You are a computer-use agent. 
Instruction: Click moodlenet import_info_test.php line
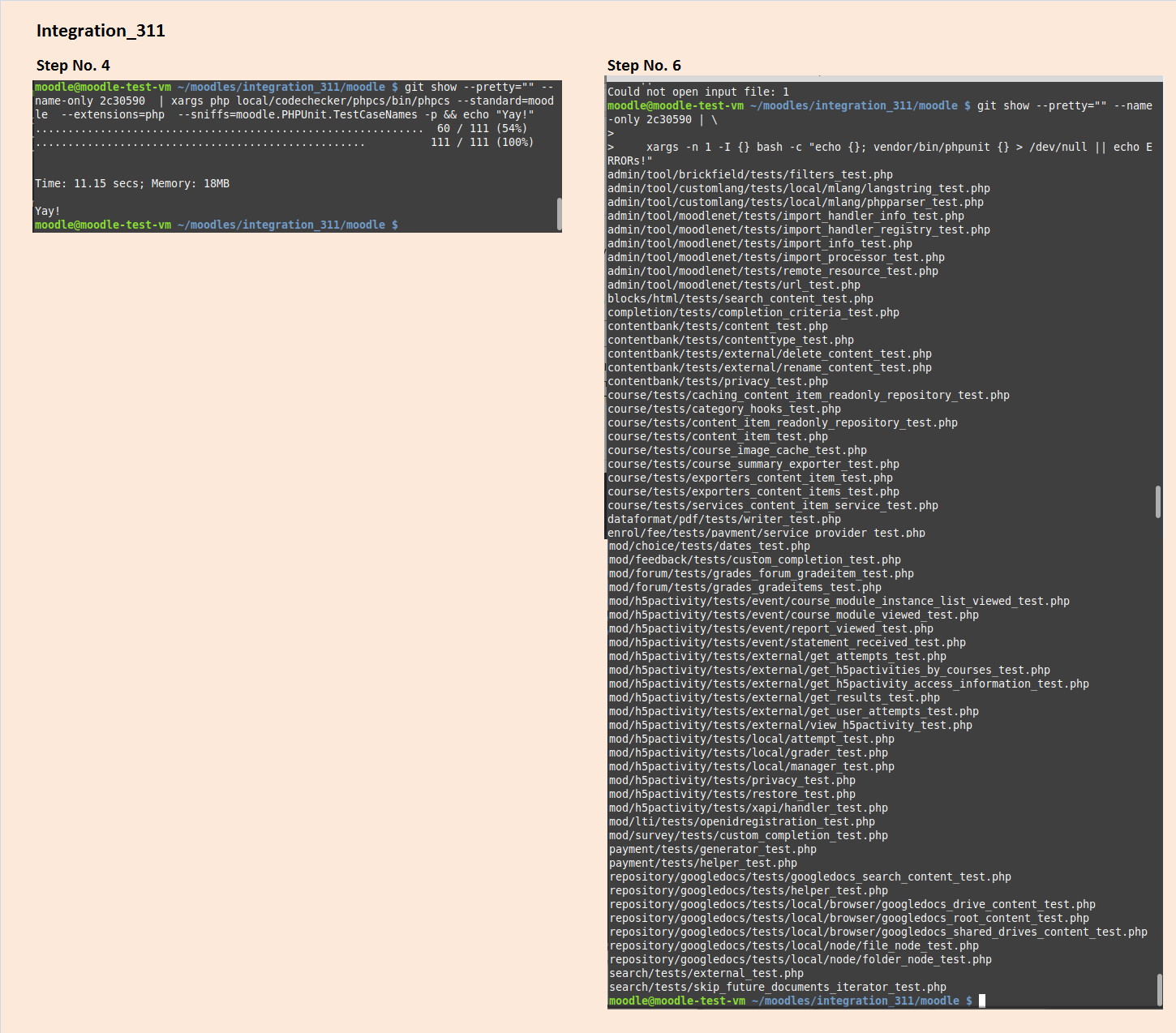point(760,244)
